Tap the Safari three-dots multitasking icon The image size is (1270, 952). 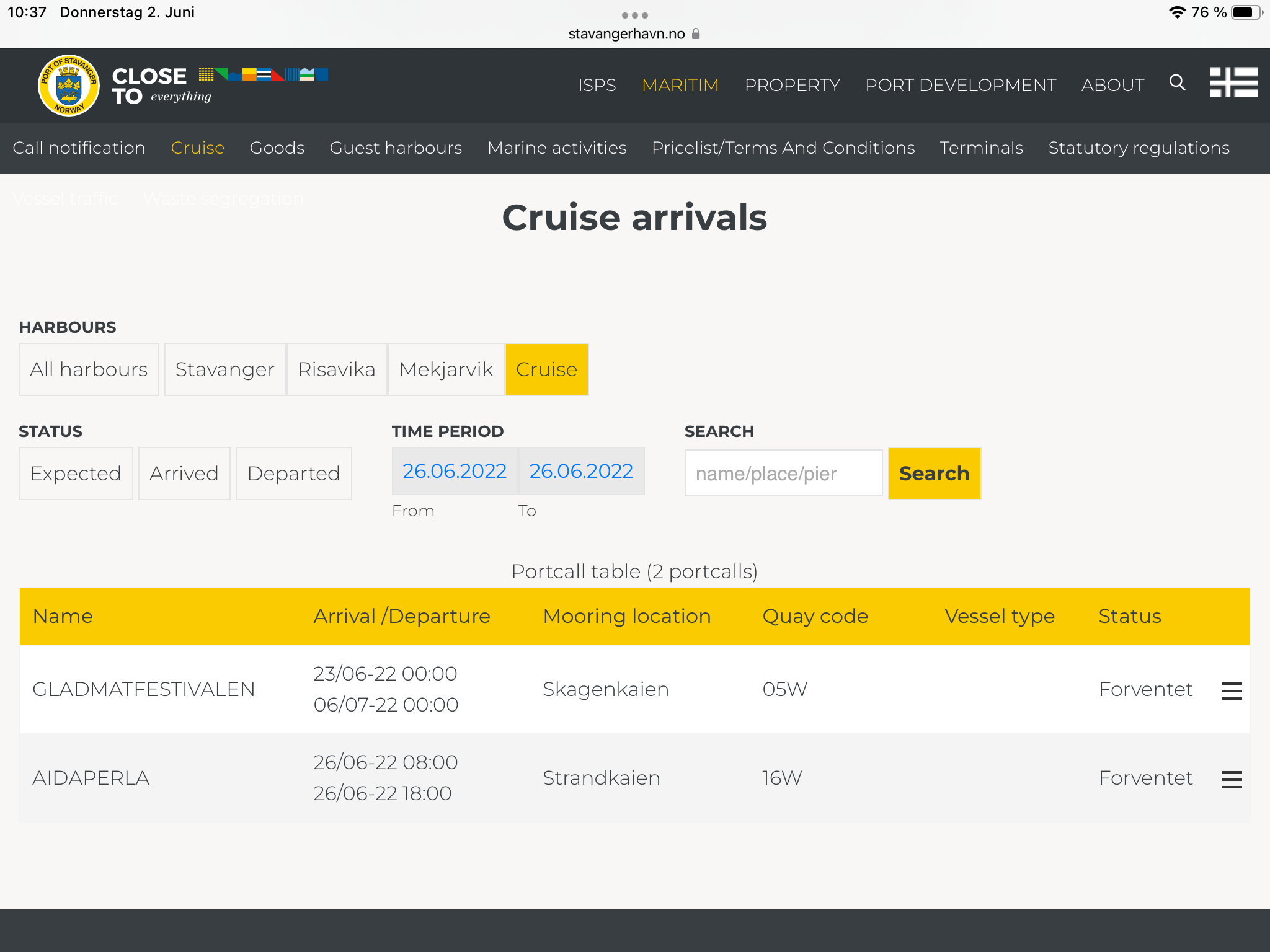tap(634, 15)
